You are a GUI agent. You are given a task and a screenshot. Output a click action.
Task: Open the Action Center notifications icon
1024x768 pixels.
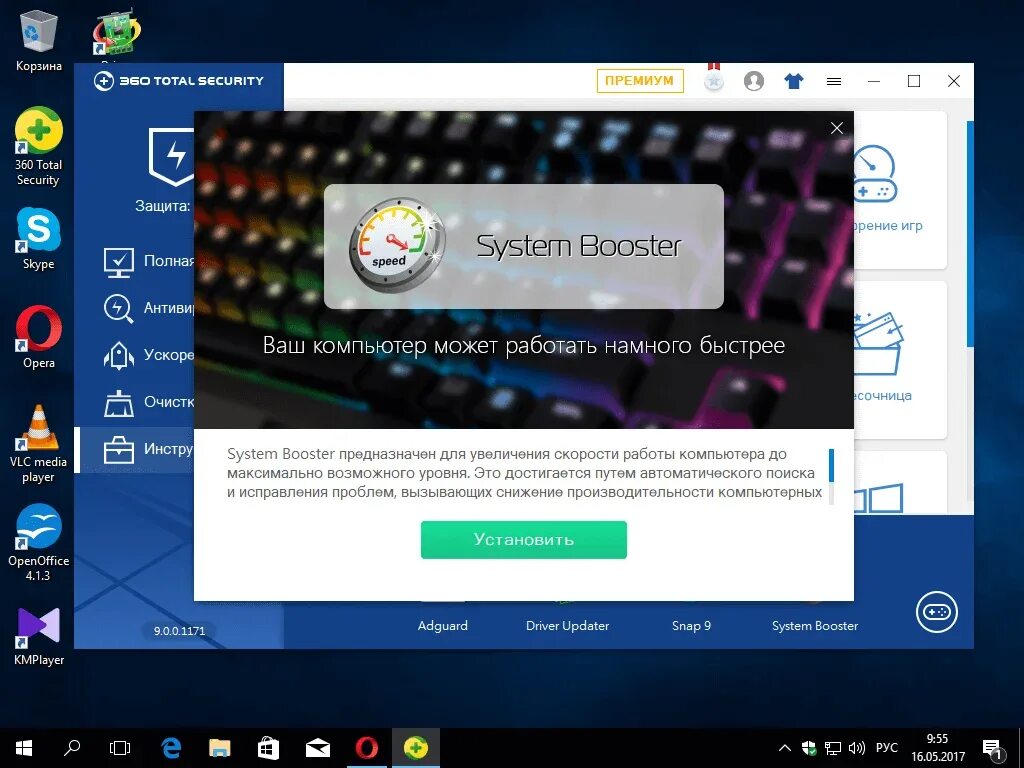click(993, 749)
